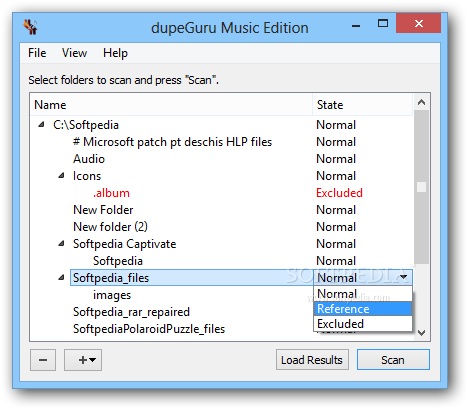Click the Normal state of Audio
This screenshot has height=409, width=468.
336,159
